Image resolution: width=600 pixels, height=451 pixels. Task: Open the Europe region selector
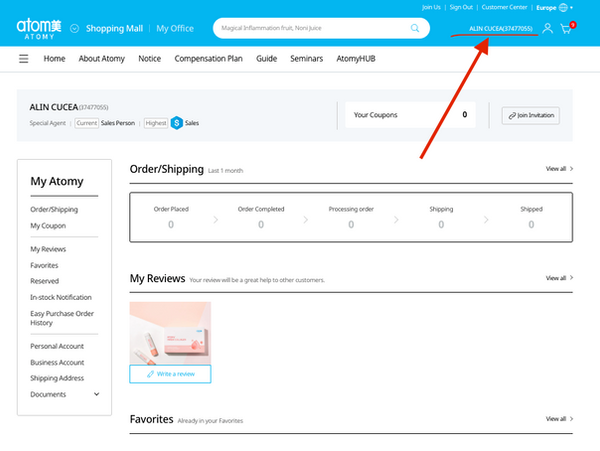coord(554,7)
